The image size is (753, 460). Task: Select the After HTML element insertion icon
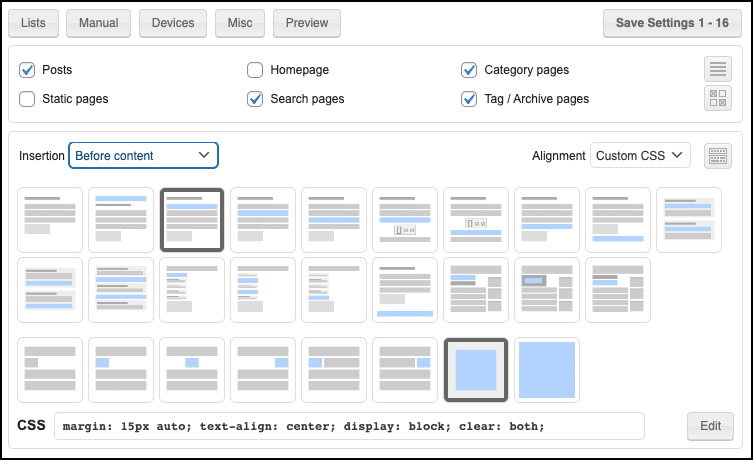(618, 290)
